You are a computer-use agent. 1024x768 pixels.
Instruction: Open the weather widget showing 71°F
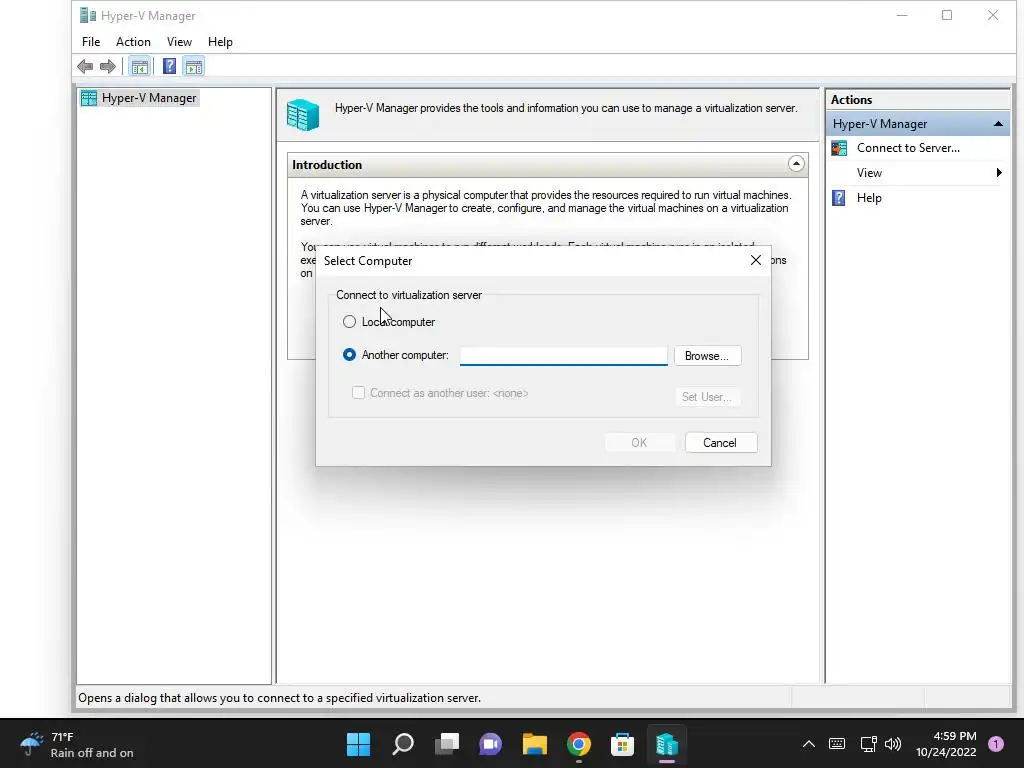click(x=76, y=744)
